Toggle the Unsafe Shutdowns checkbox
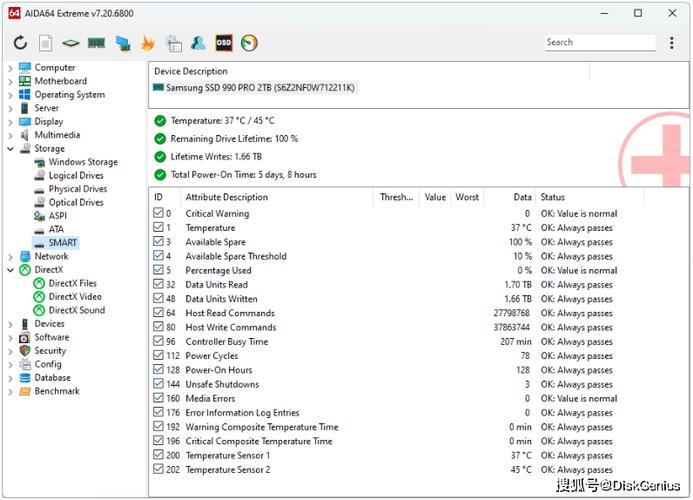 (158, 384)
